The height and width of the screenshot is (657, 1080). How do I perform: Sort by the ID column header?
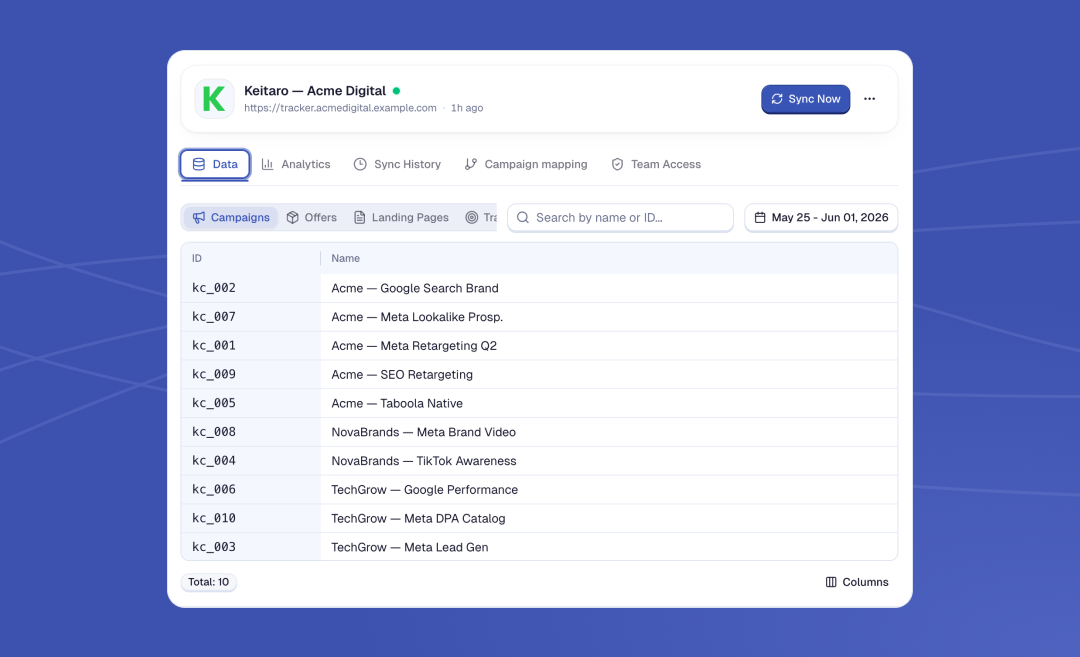pyautogui.click(x=197, y=258)
